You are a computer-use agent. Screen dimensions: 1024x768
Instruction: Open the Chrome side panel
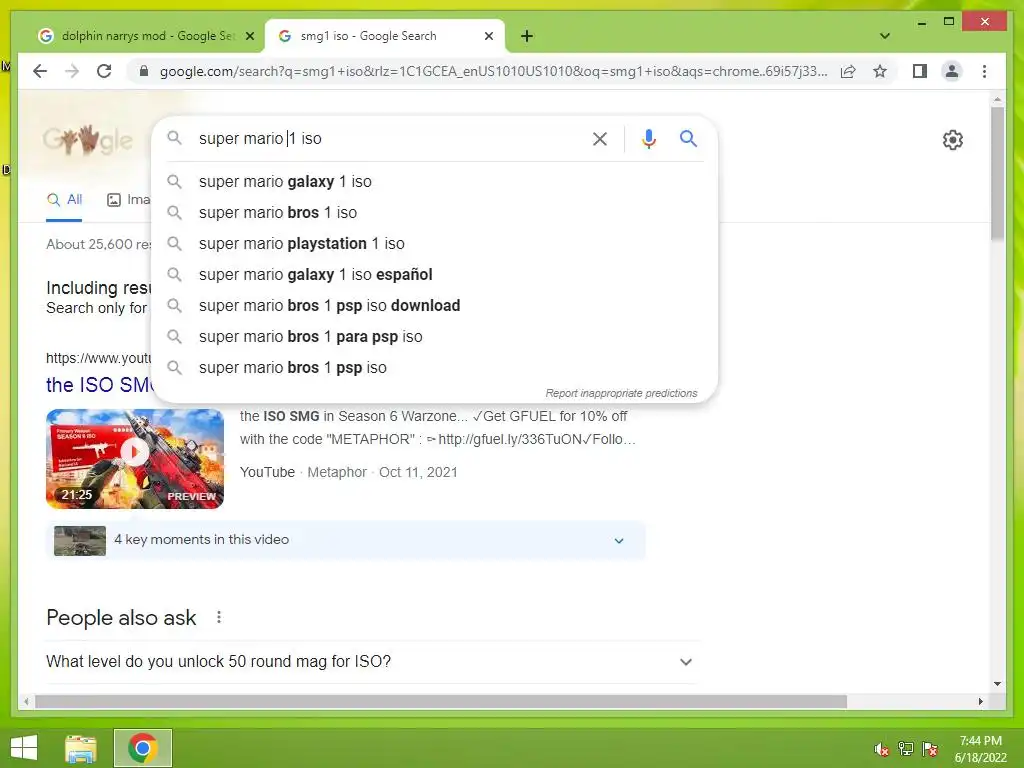pyautogui.click(x=920, y=71)
